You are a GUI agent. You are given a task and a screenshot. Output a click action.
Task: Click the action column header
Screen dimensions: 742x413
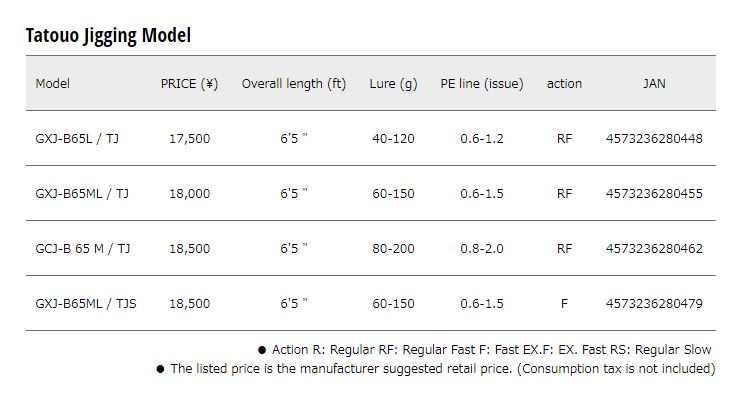tap(564, 84)
